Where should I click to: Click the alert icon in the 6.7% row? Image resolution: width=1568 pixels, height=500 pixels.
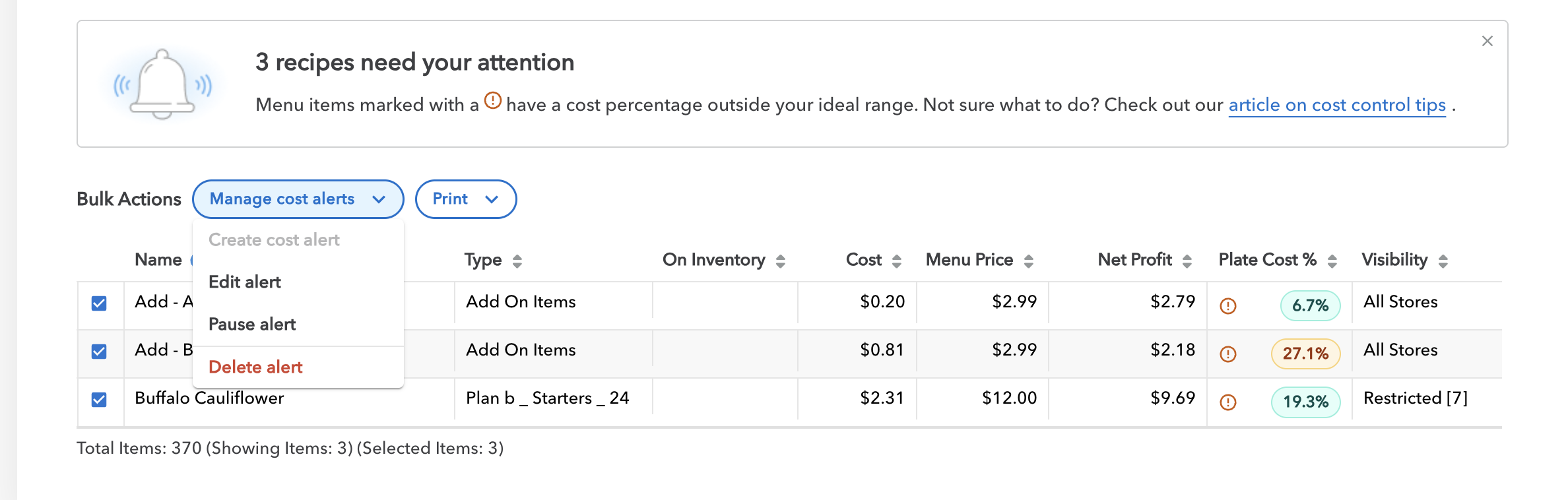click(x=1227, y=306)
